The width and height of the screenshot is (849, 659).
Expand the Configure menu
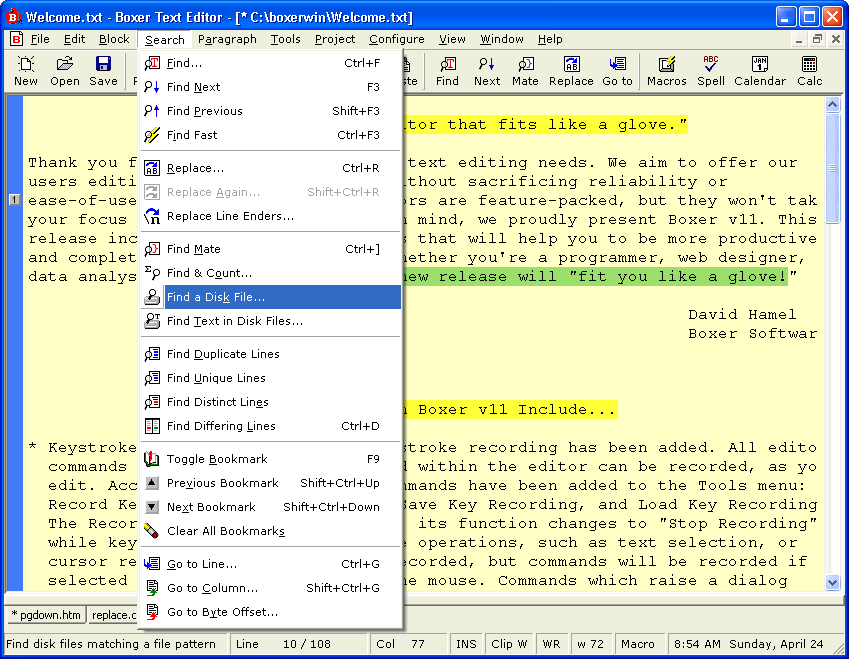coord(396,39)
